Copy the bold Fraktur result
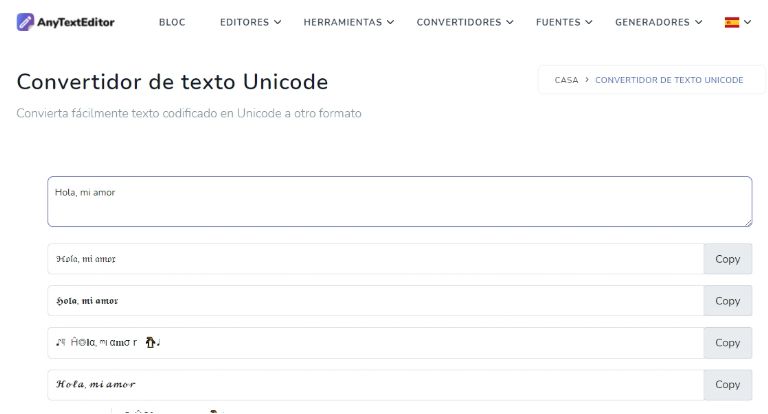 click(727, 301)
